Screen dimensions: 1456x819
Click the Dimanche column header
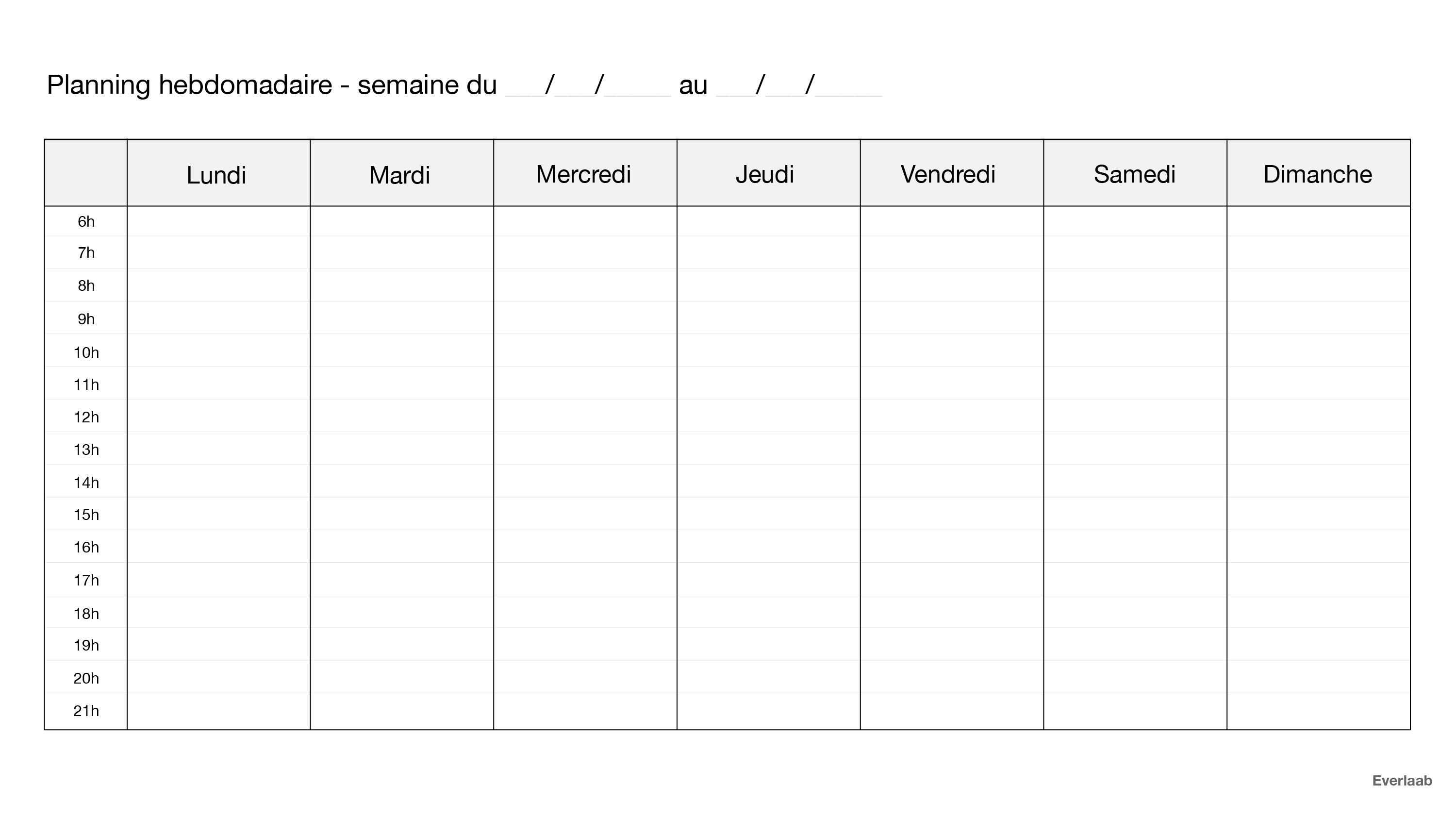coord(1318,174)
